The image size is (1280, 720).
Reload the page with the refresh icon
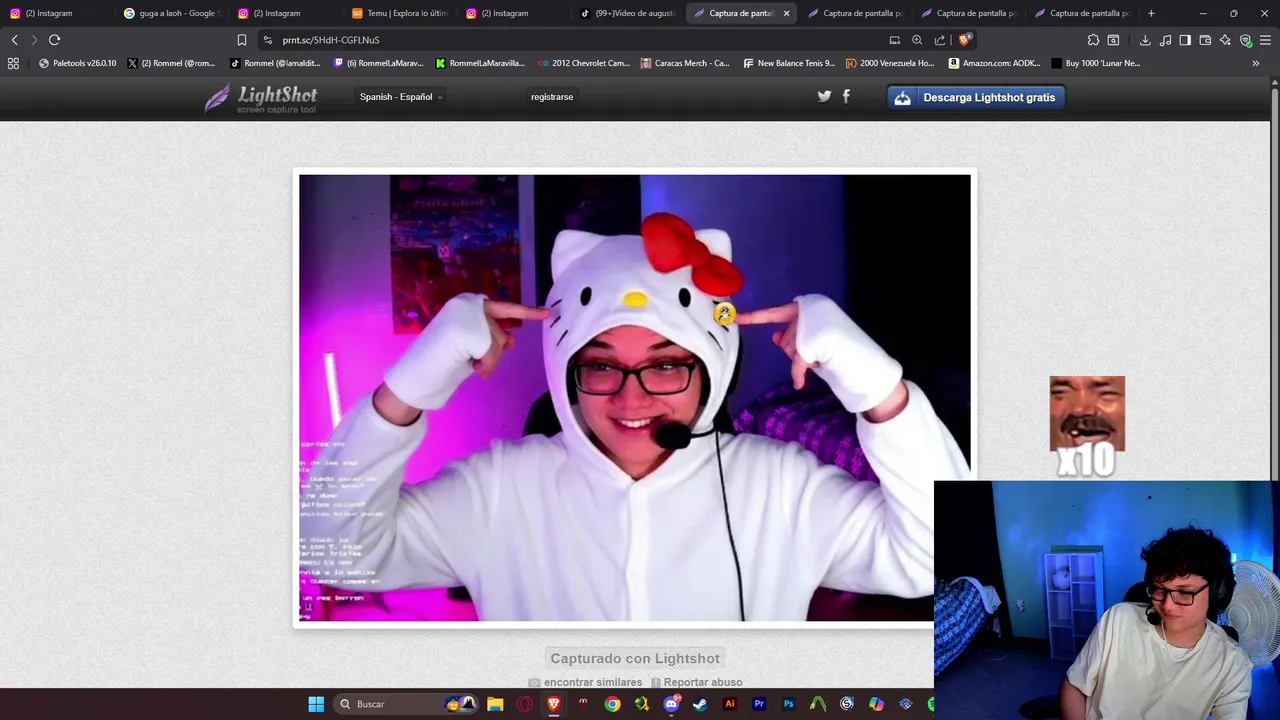[x=54, y=40]
